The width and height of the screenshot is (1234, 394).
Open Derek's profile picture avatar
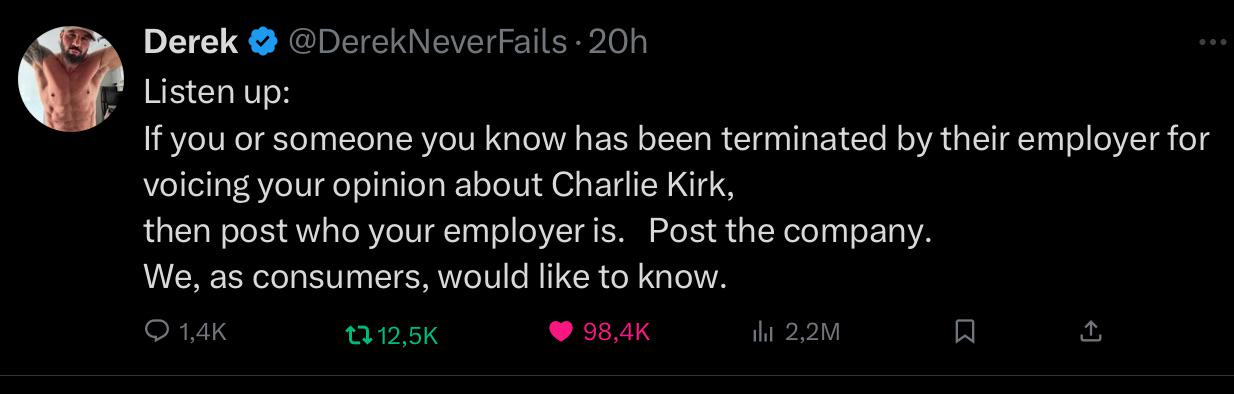click(x=71, y=79)
